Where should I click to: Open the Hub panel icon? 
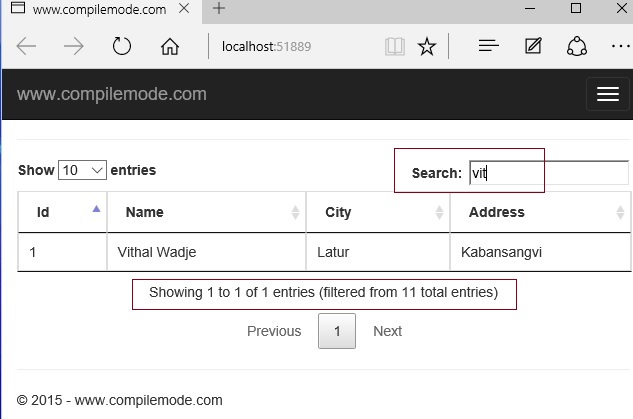click(488, 46)
